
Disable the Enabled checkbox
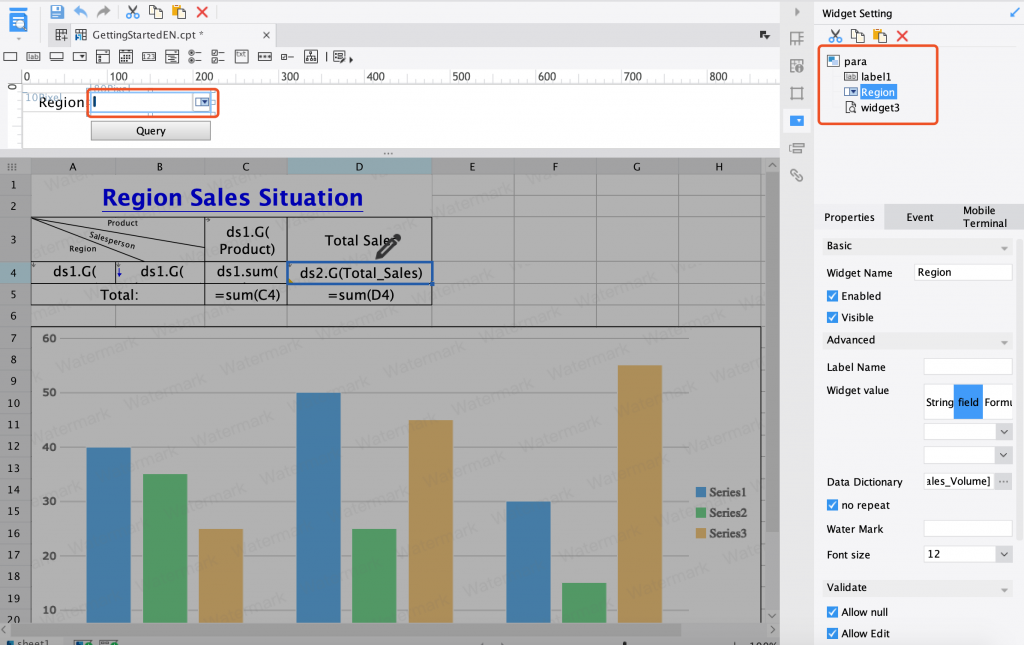[833, 296]
